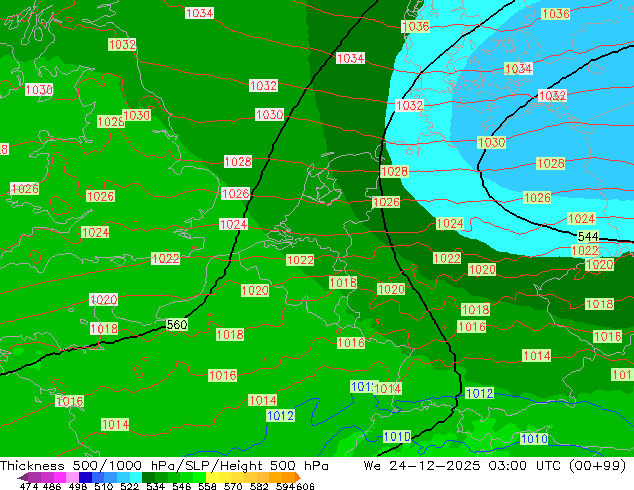Viewport: 634px width, 490px height.
Task: Click the cyan swatch in thickness legend
Action: 136,477
